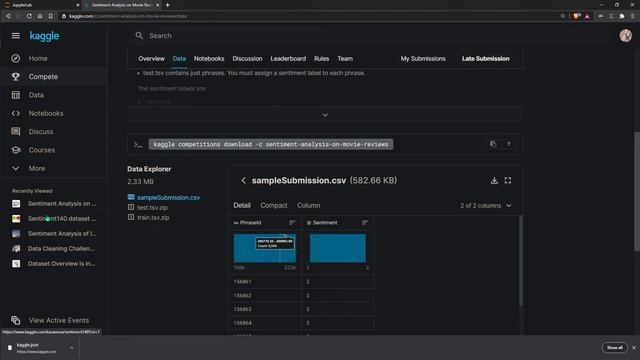640x360 pixels.
Task: Open Home from the sidebar
Action: [38, 58]
